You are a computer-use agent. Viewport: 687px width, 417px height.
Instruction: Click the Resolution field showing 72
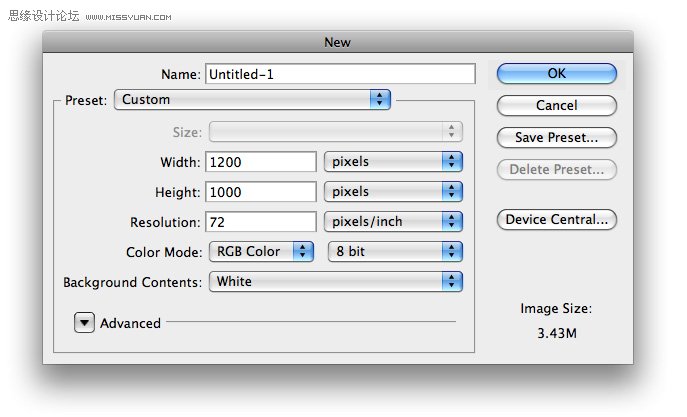261,222
